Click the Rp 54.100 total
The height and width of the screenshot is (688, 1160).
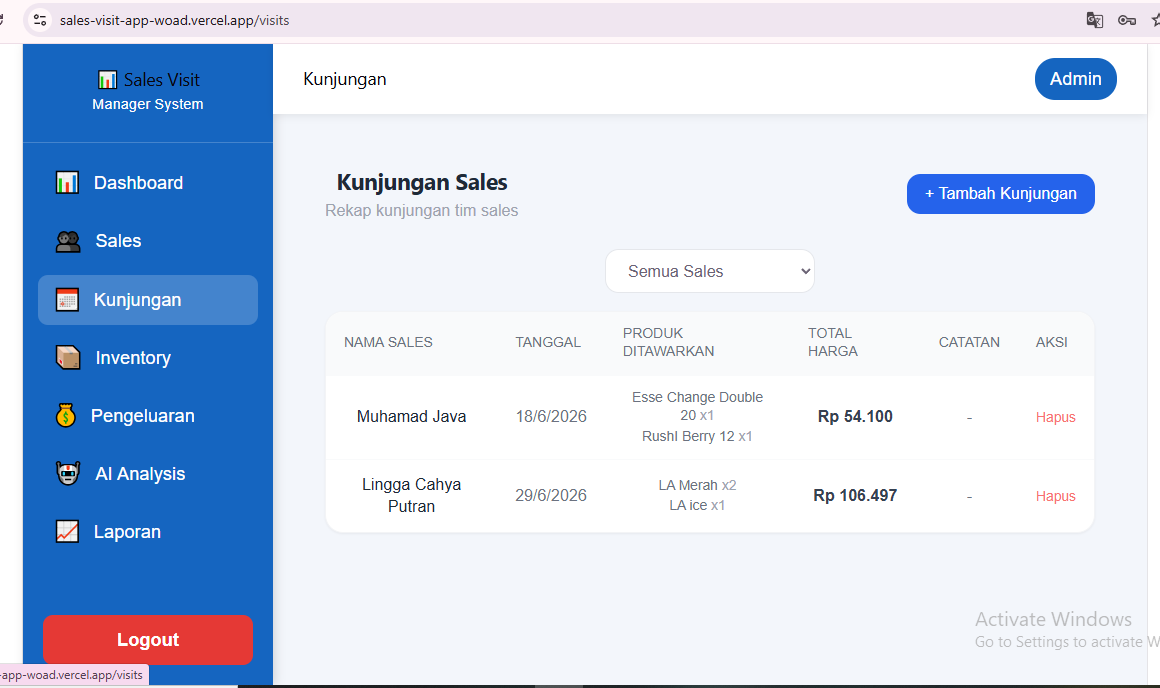855,416
